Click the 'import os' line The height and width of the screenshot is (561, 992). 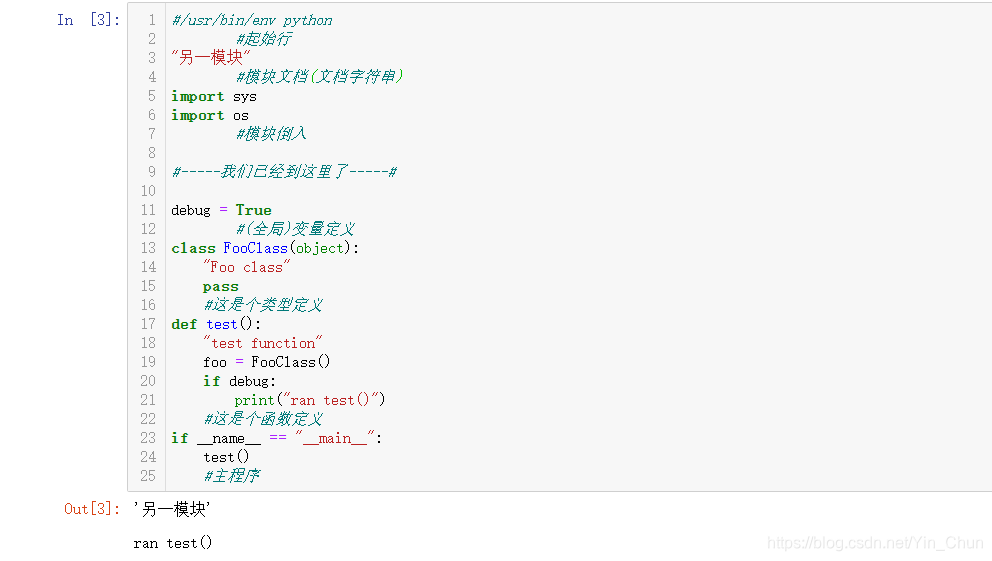(x=210, y=115)
